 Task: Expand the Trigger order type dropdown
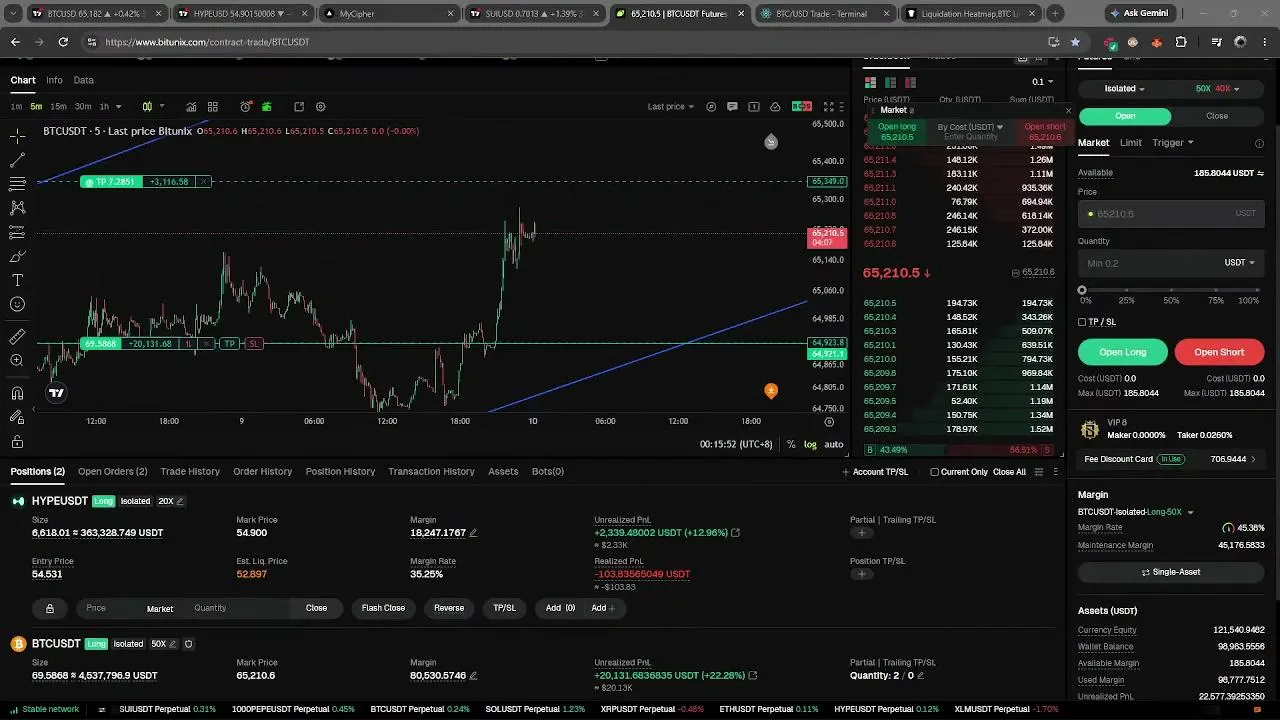tap(1173, 143)
